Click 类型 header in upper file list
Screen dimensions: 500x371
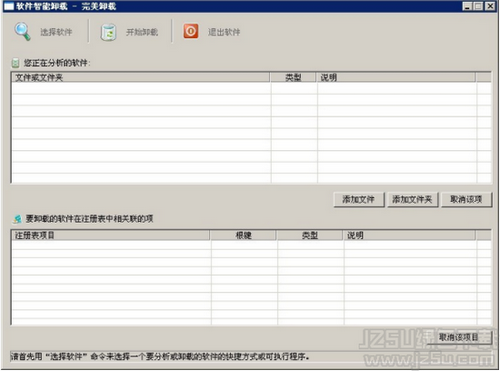click(x=293, y=78)
